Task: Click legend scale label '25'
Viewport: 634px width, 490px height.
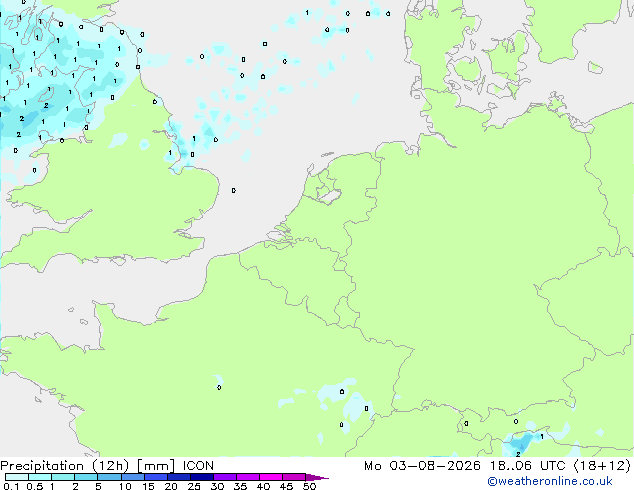Action: click(194, 486)
